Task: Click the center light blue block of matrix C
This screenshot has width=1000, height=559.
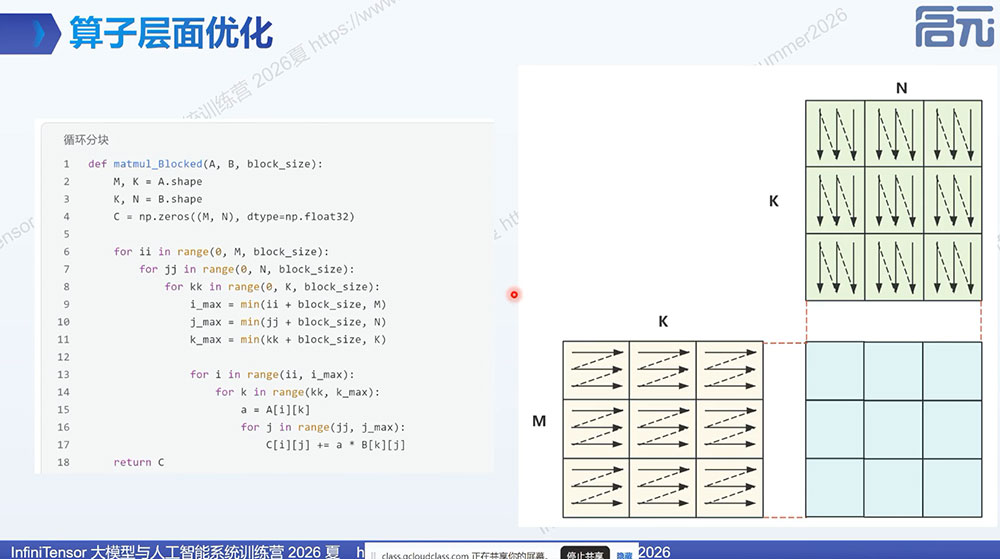Action: (x=893, y=430)
